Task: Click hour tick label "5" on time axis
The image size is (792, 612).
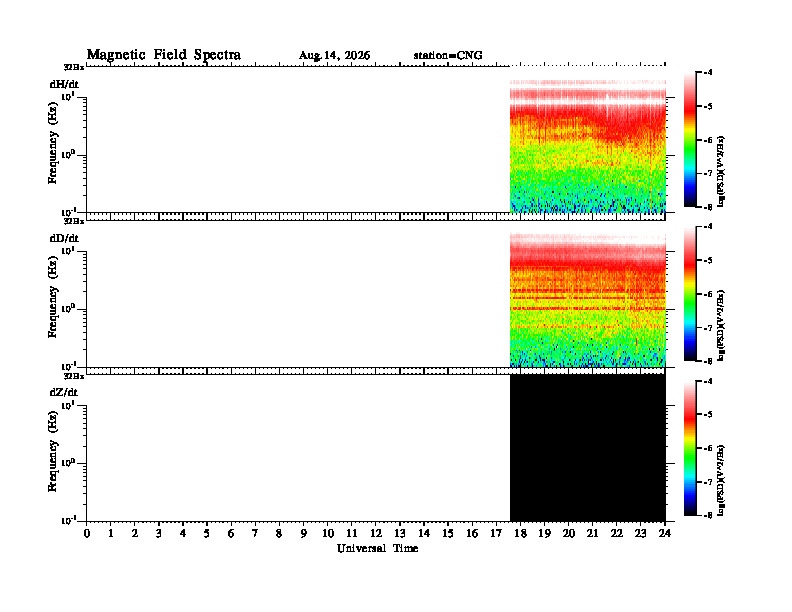Action: click(207, 534)
